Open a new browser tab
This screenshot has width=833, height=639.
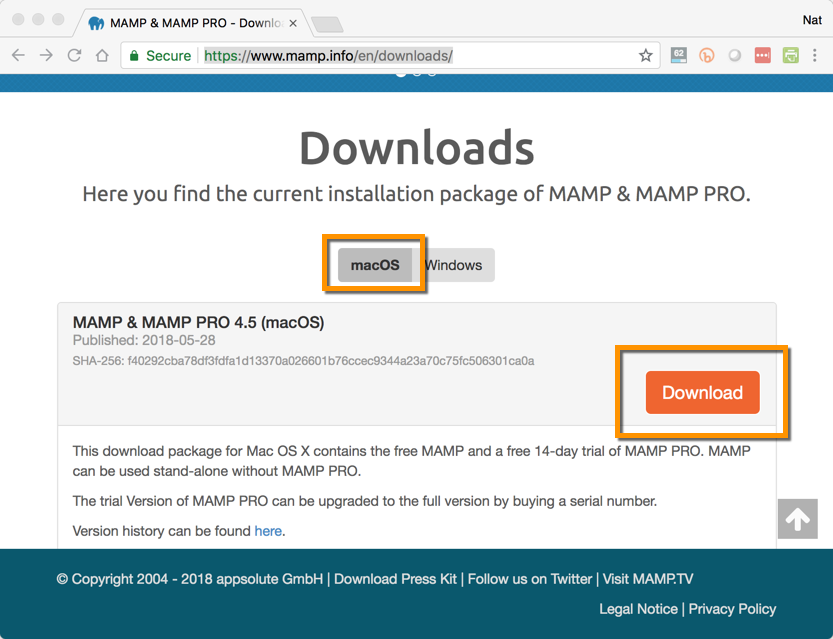327,24
